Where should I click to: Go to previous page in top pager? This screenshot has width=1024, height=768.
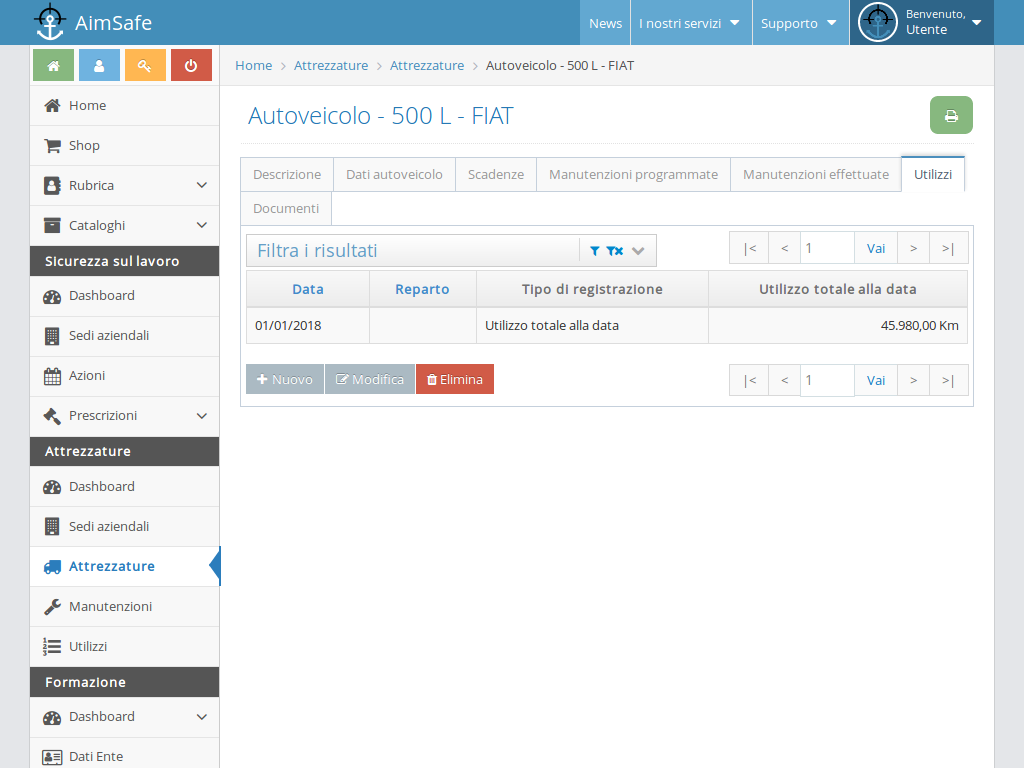(x=785, y=248)
